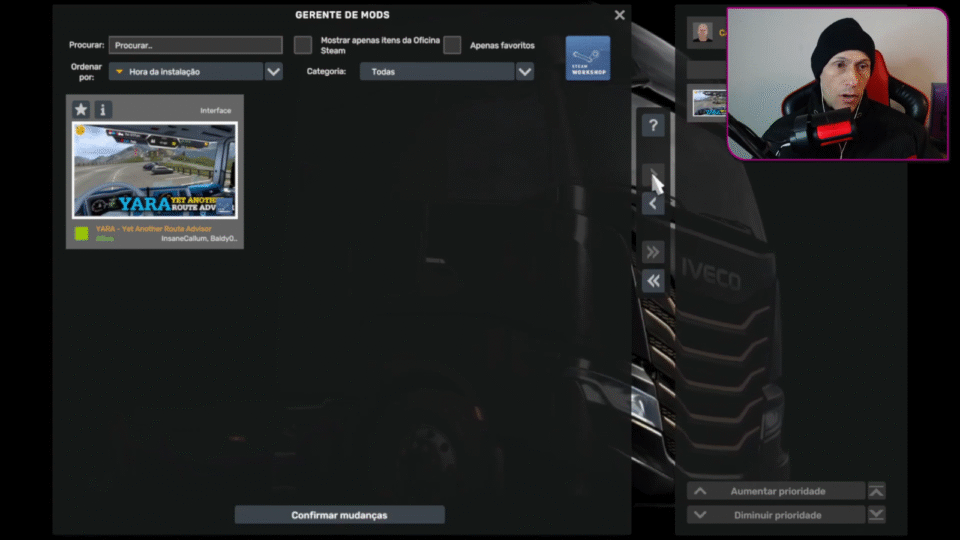960x540 pixels.
Task: Focus the Procurar search field
Action: click(x=196, y=45)
